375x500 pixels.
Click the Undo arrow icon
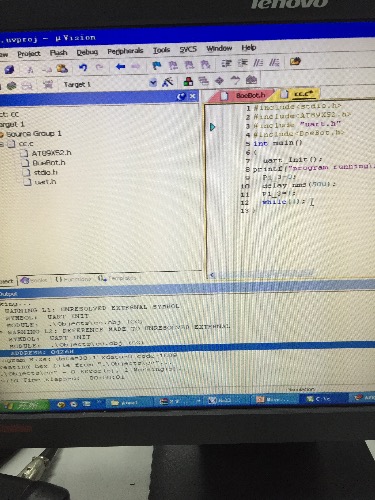click(x=83, y=68)
